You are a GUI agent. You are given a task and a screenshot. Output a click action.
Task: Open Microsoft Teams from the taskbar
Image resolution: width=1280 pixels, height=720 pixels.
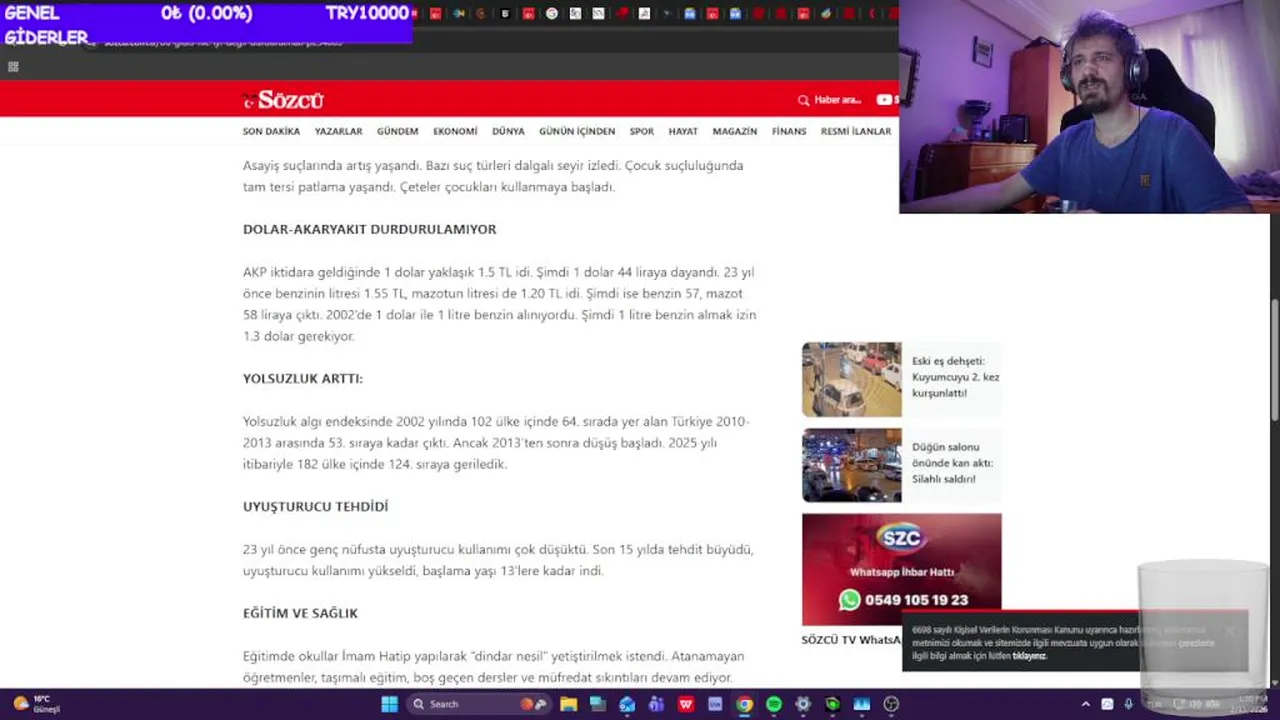point(656,704)
